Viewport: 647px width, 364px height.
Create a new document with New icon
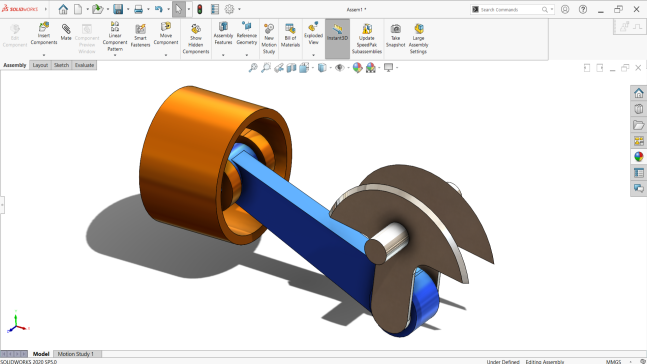78,9
